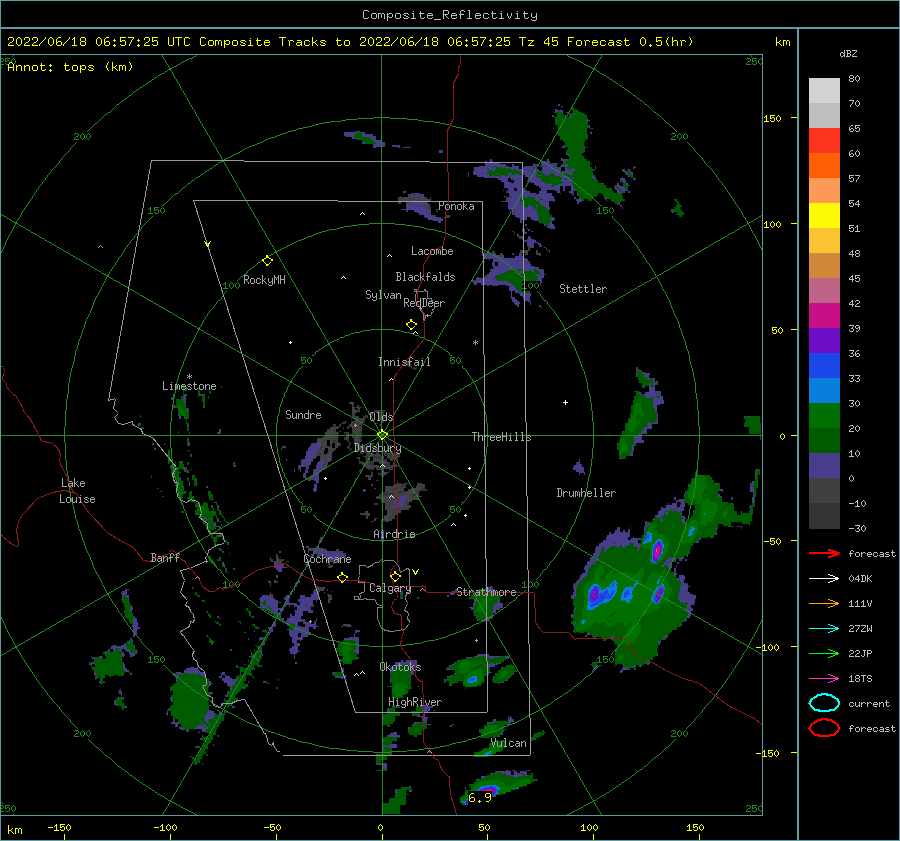This screenshot has height=841, width=900.
Task: Click the light blue swatch in the dBZ scale
Action: 824,390
